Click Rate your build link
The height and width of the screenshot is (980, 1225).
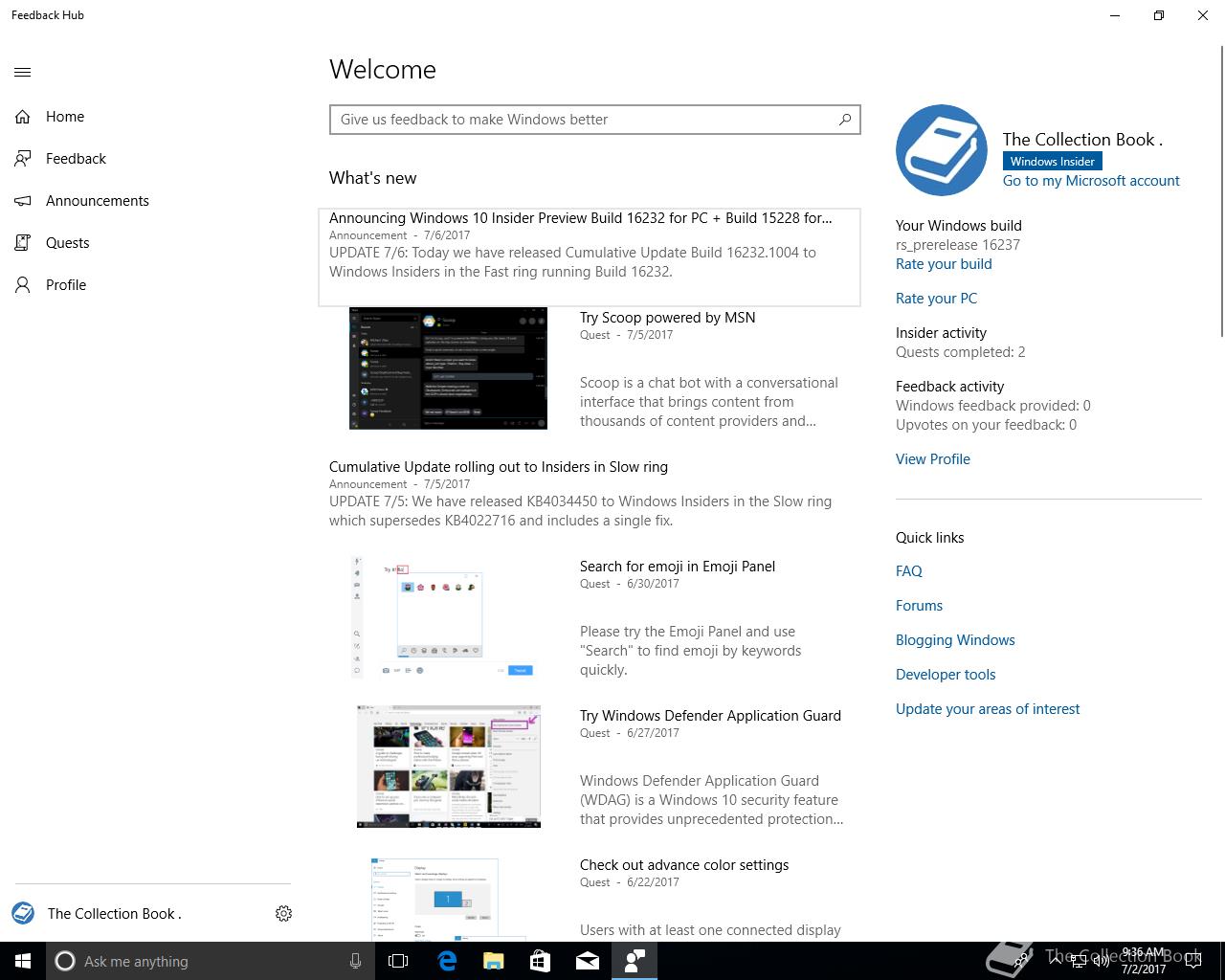coord(944,264)
